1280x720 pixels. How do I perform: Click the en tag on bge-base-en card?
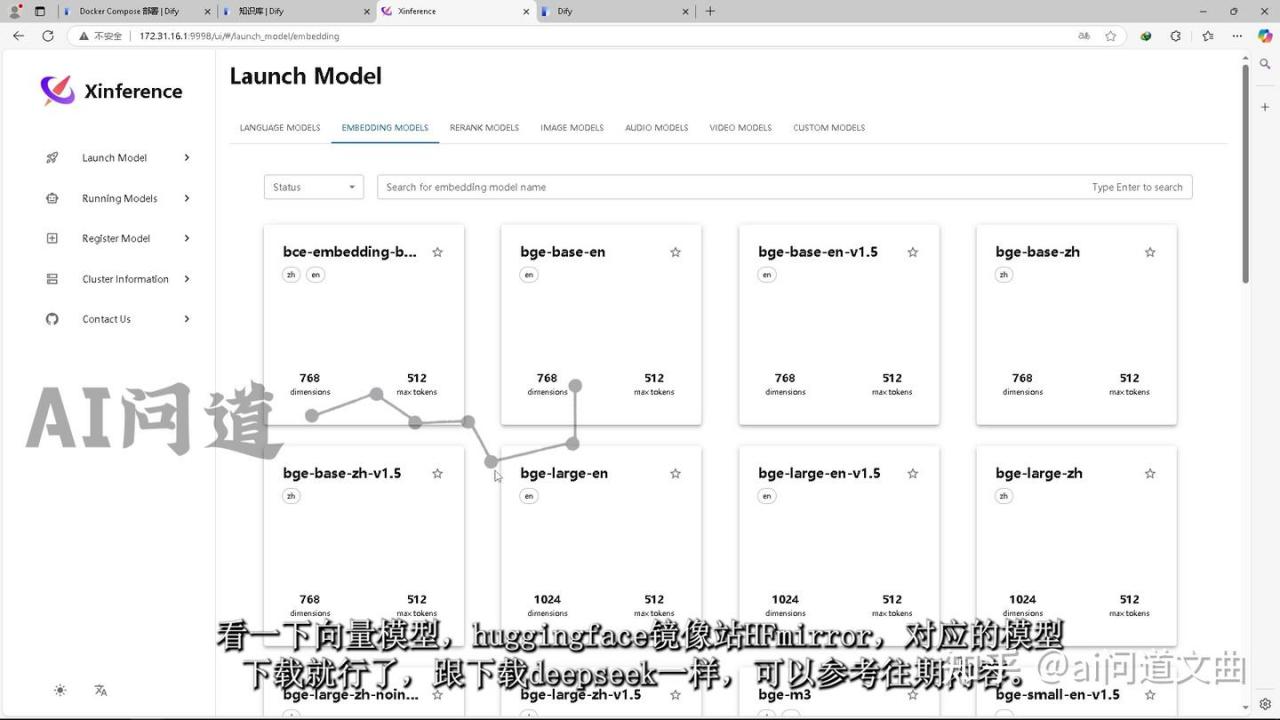click(529, 275)
